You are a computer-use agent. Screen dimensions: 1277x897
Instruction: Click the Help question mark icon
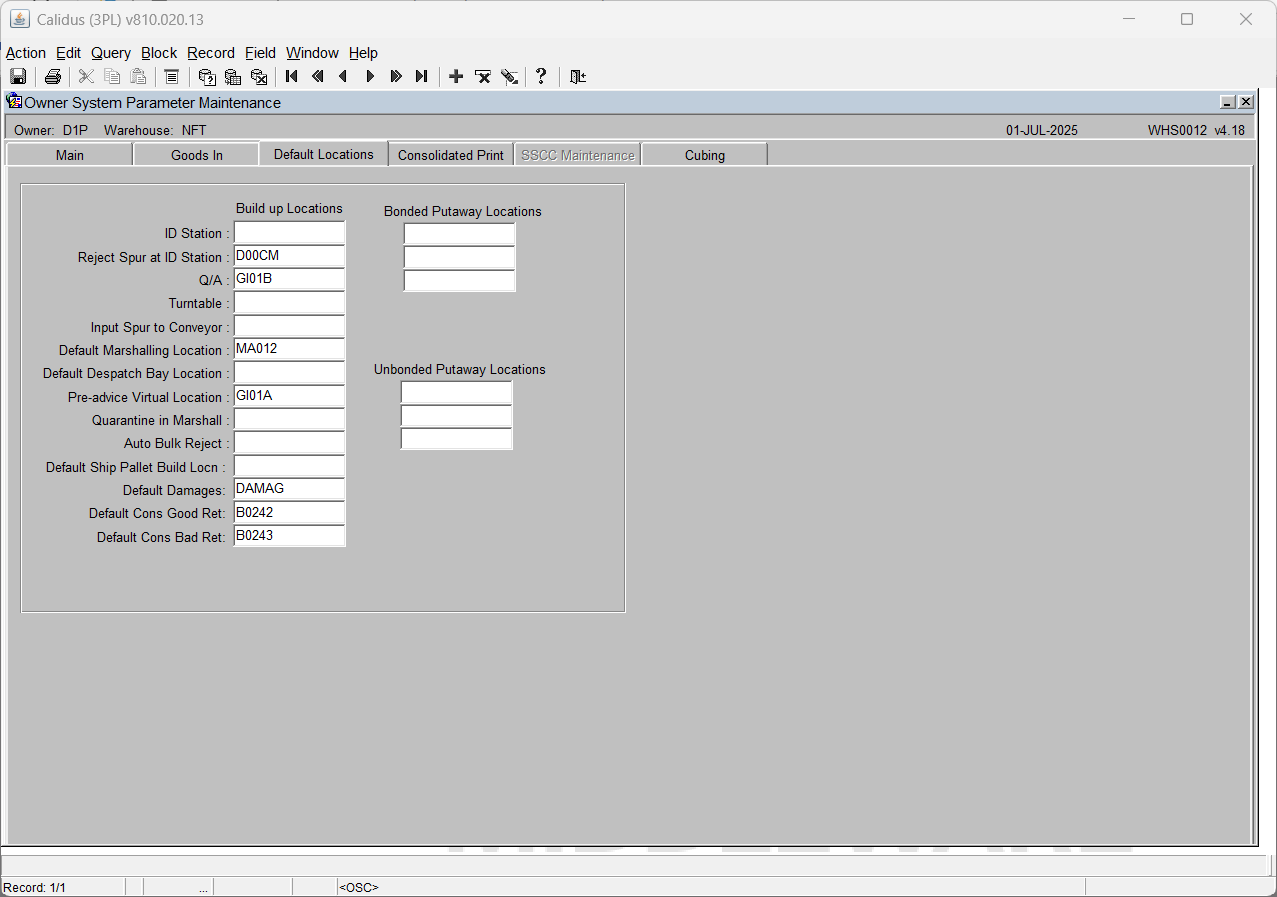pos(541,77)
